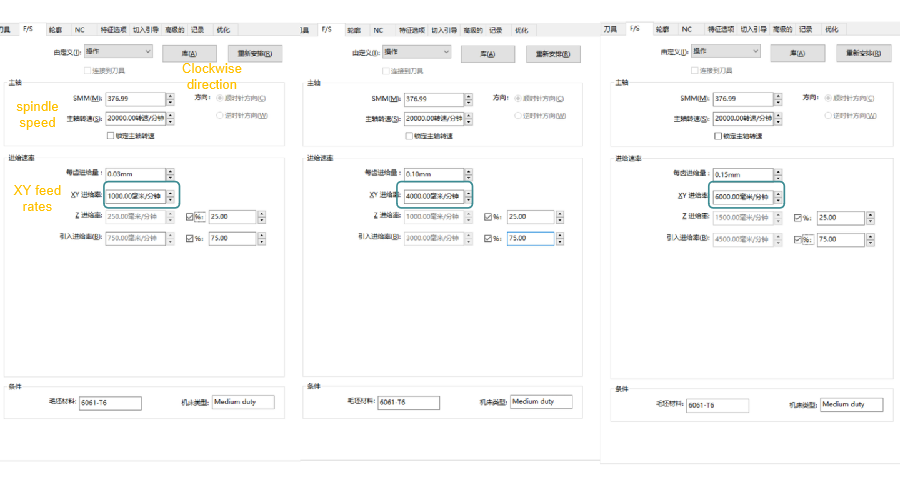Toggle Z feed percent checkbox in left panel

(x=189, y=217)
